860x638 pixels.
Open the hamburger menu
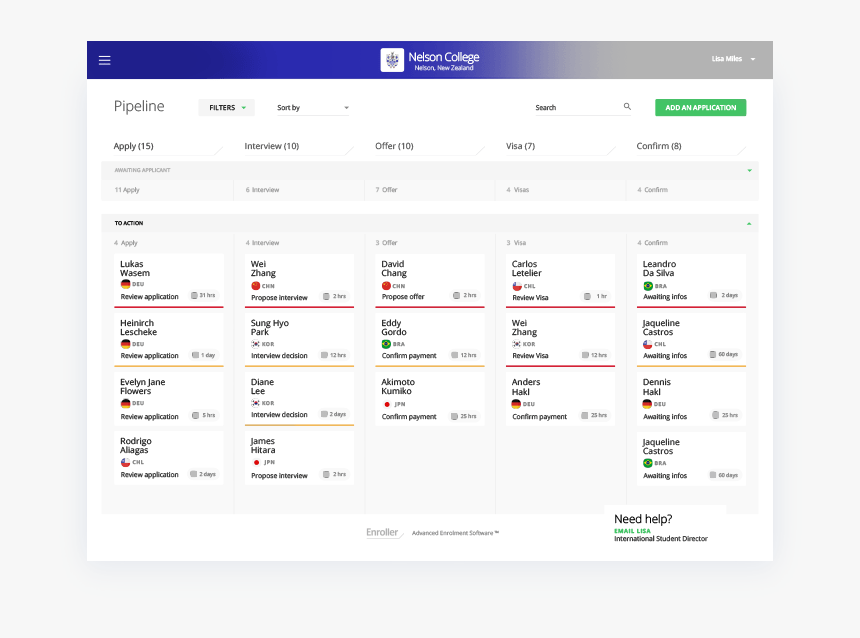click(x=104, y=60)
